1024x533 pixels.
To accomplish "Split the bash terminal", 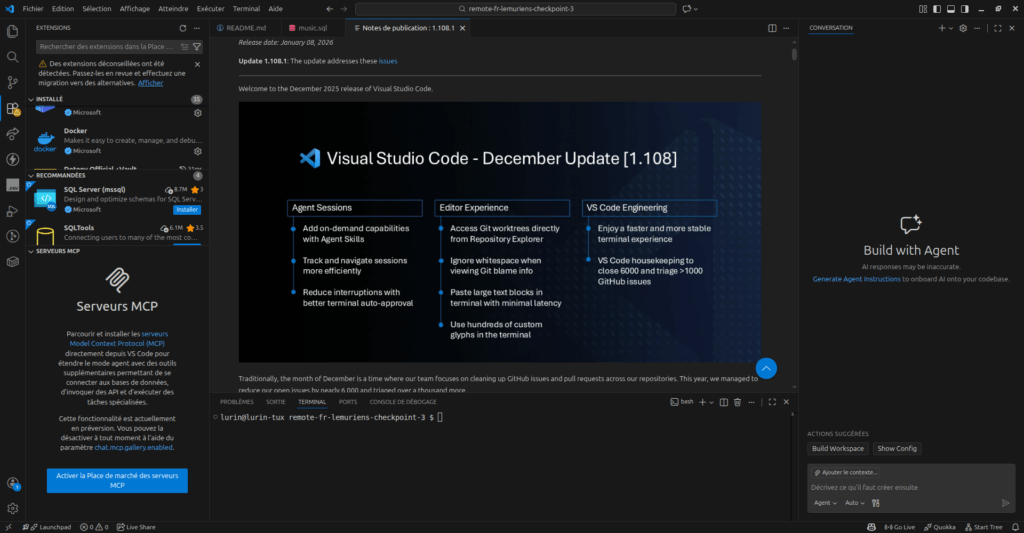I will (x=724, y=402).
